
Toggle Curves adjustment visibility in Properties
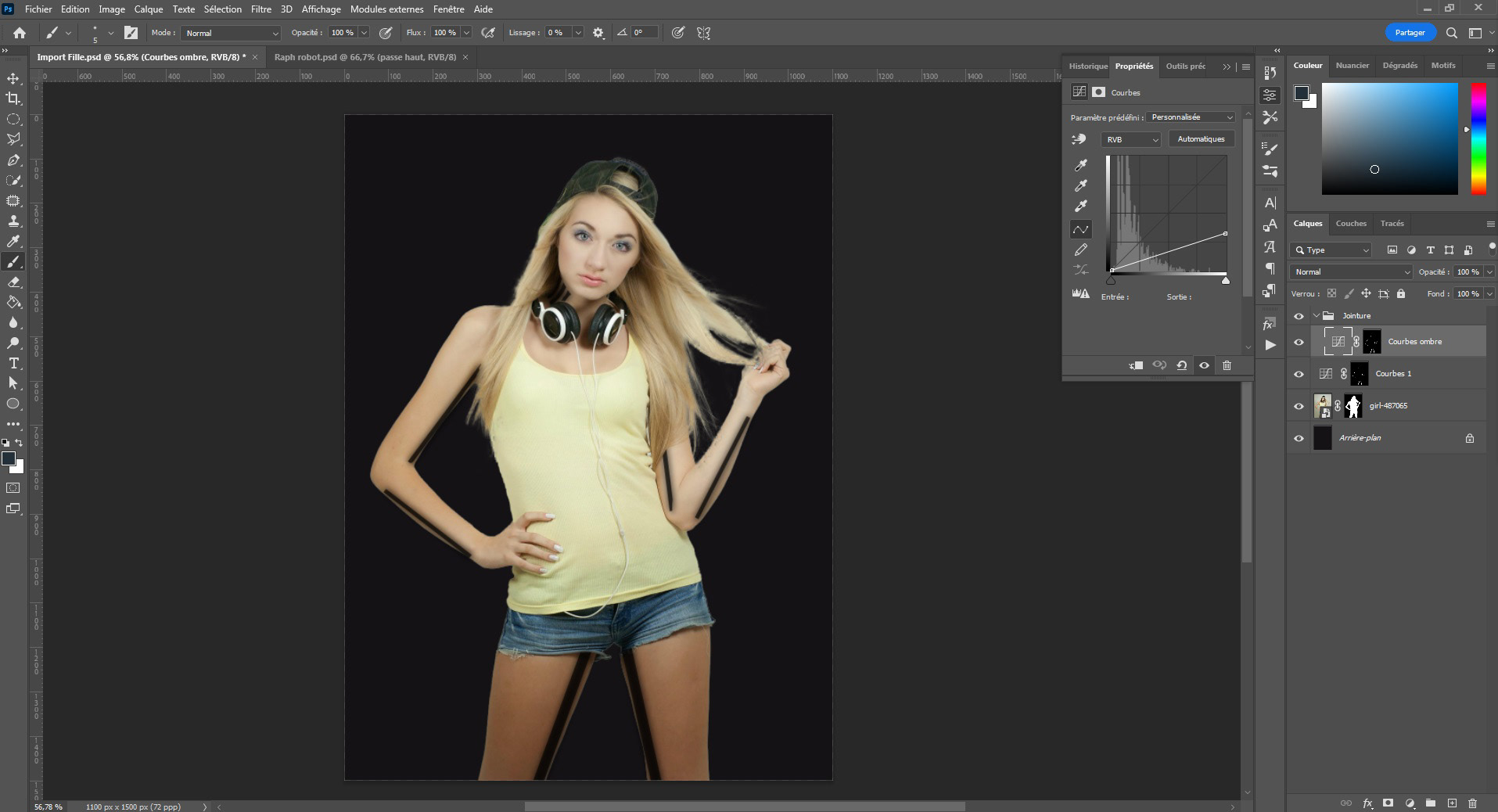(1204, 365)
